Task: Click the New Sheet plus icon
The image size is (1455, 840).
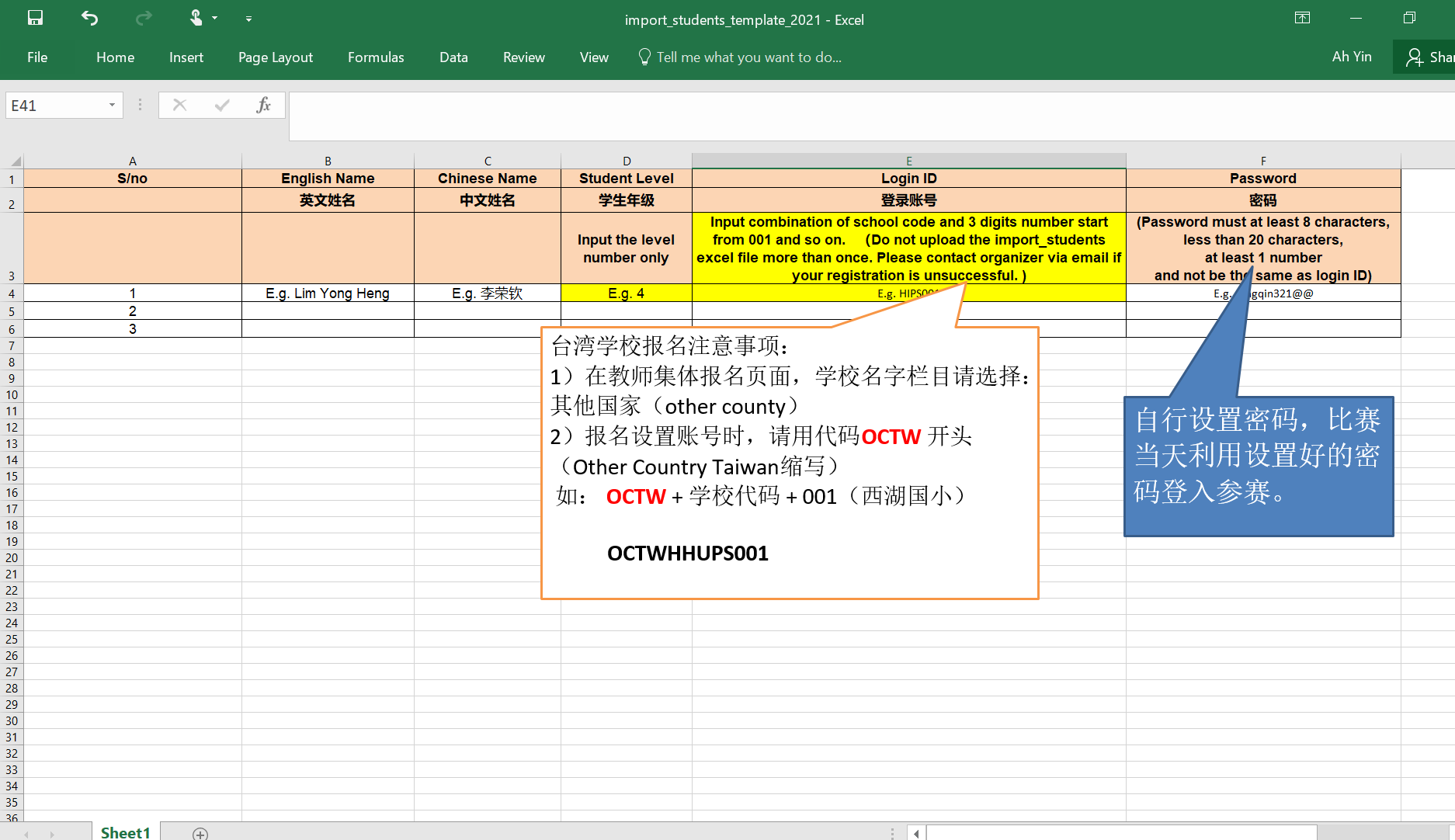Action: 200,833
